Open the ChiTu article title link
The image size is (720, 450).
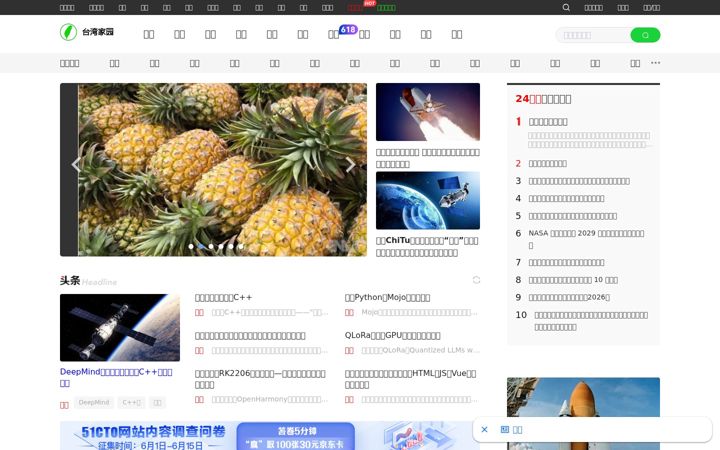[x=427, y=247]
